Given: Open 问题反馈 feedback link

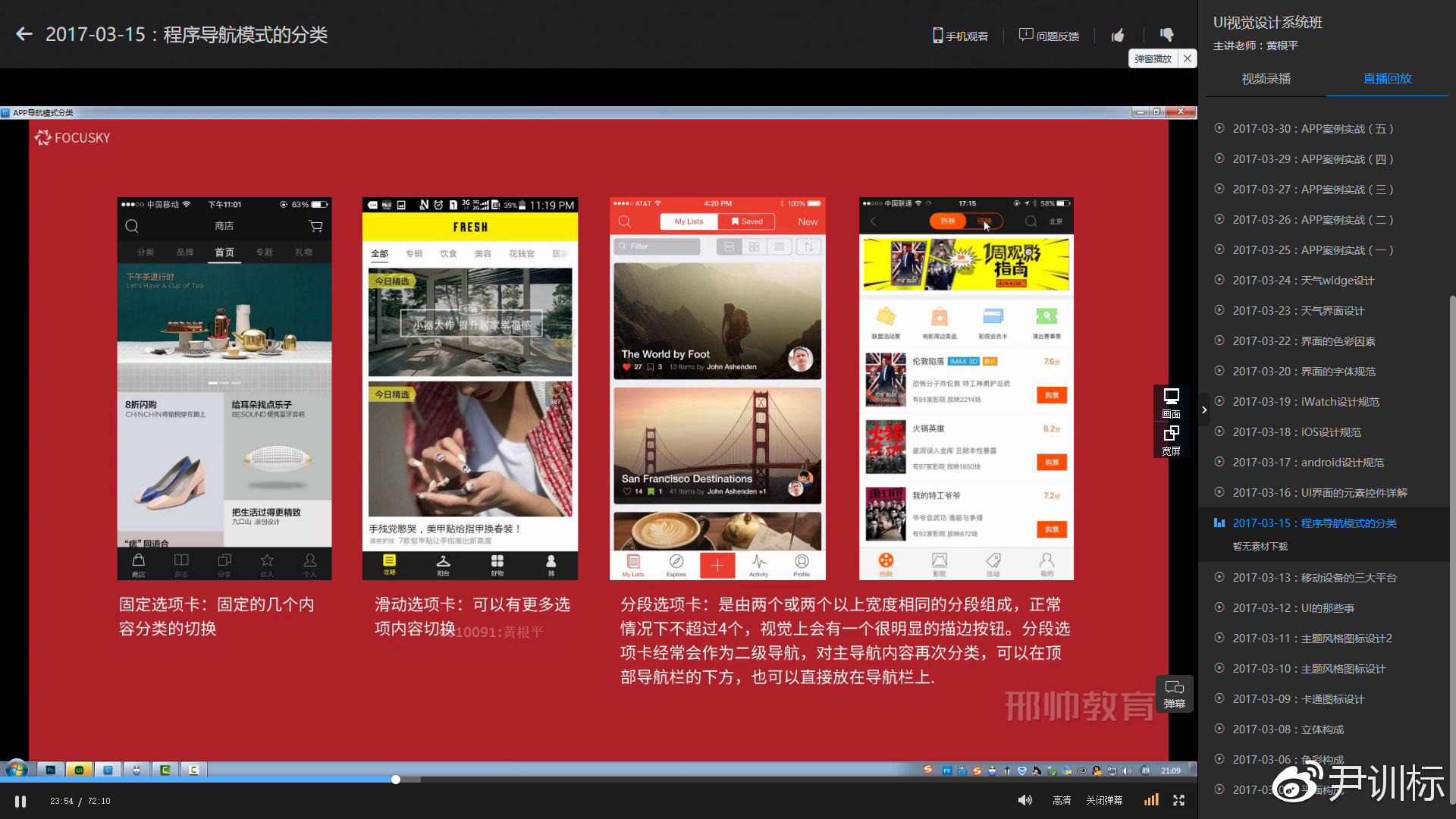Looking at the screenshot, I should pos(1049,36).
